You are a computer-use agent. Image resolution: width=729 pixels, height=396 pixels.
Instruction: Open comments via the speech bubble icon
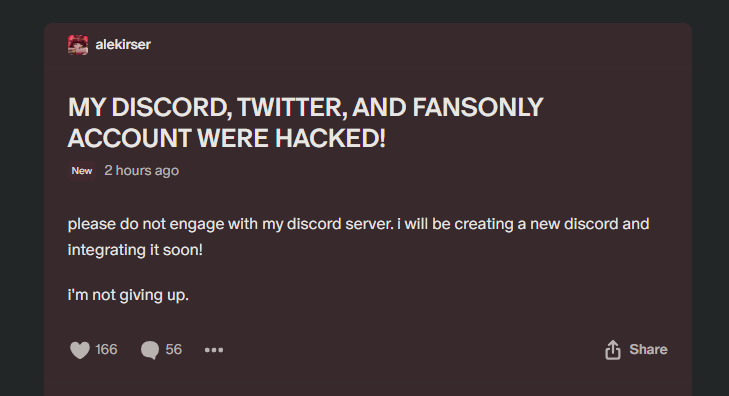pyautogui.click(x=150, y=350)
